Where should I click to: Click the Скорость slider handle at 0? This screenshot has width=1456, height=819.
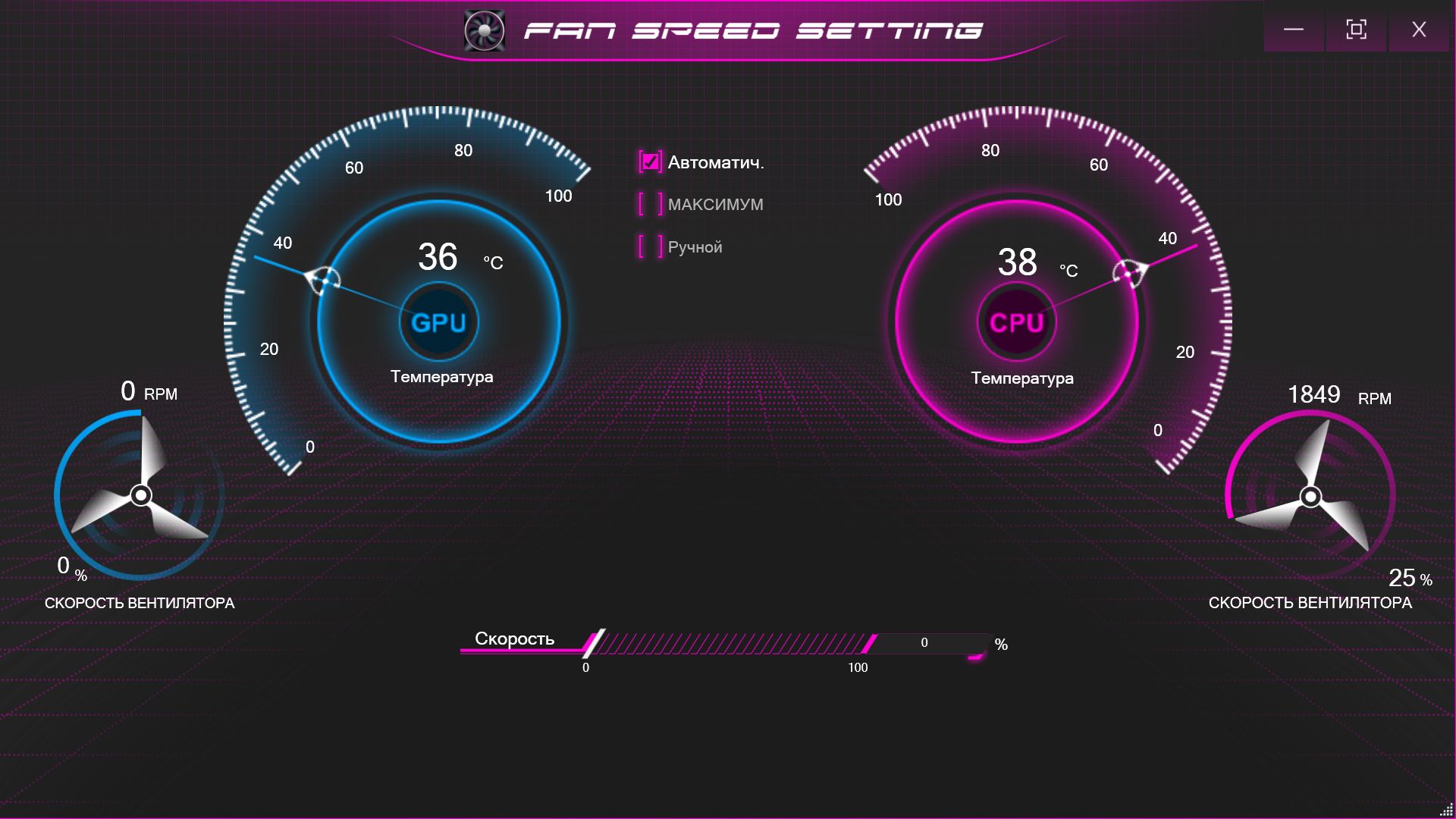coord(594,643)
